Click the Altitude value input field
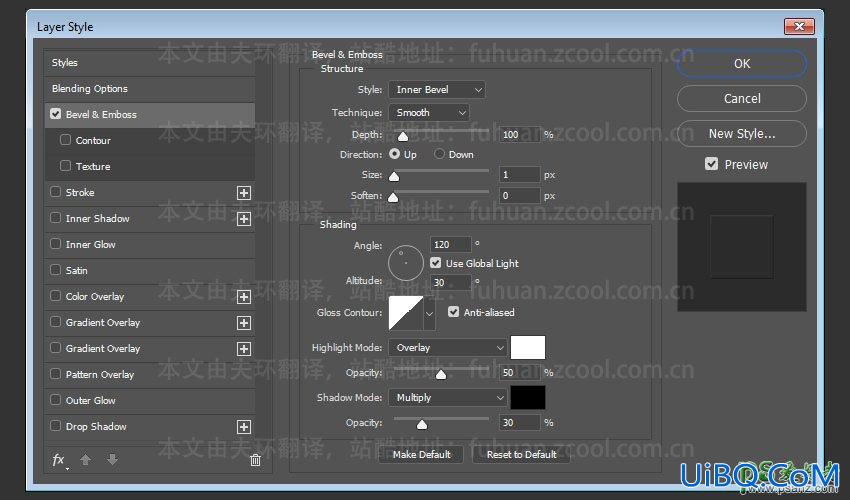 pyautogui.click(x=450, y=283)
